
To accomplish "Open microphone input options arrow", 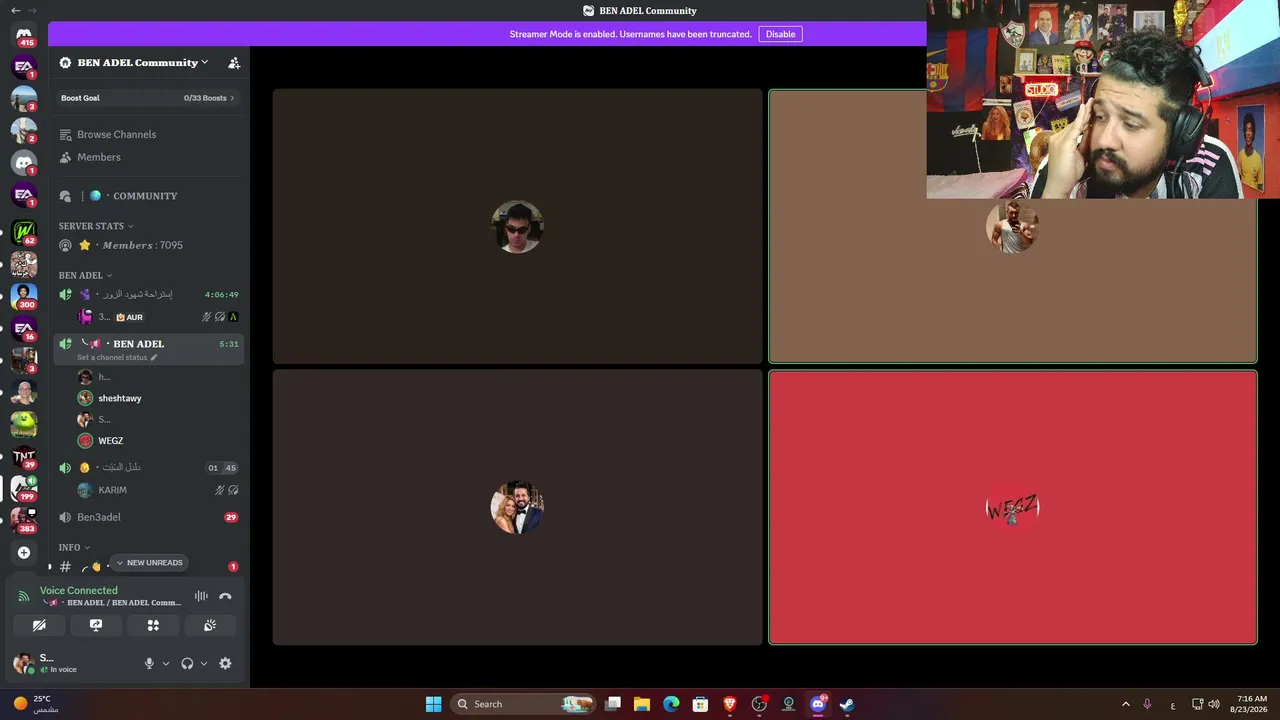I will [x=166, y=663].
